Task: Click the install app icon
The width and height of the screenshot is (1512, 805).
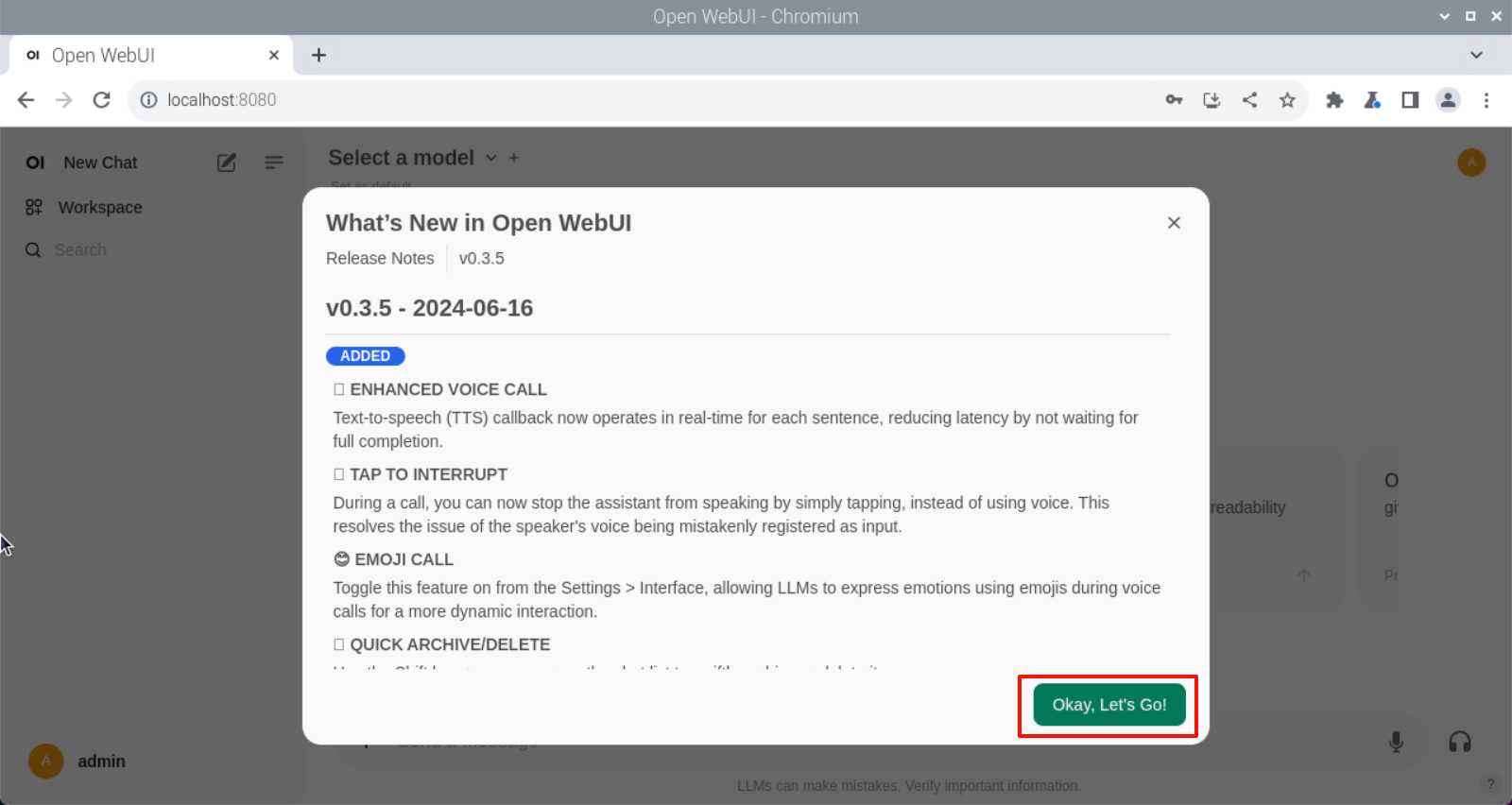Action: (x=1211, y=100)
